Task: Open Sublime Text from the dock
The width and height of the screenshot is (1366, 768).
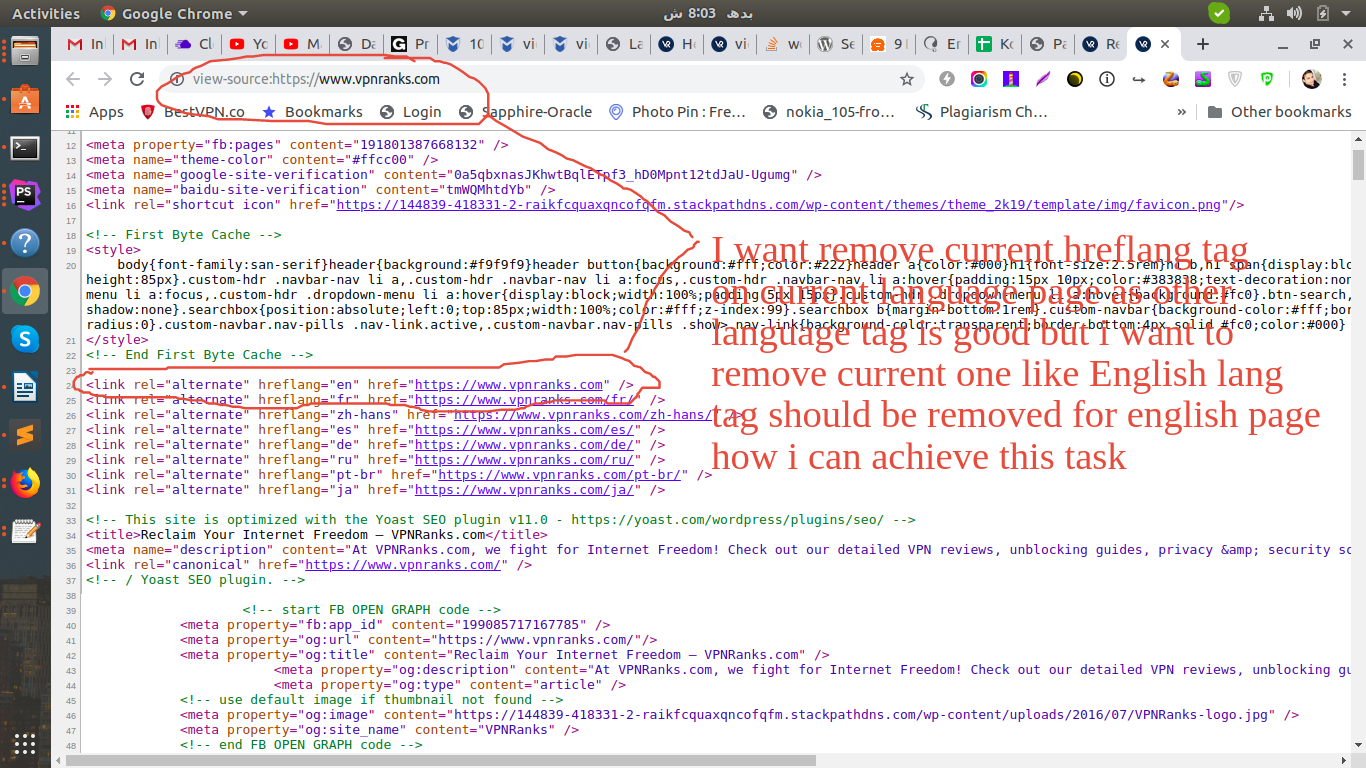Action: click(25, 435)
